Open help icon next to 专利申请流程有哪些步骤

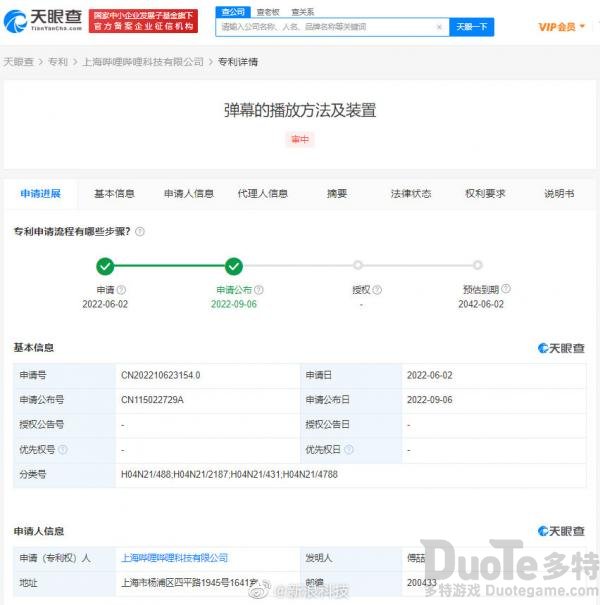click(x=140, y=232)
